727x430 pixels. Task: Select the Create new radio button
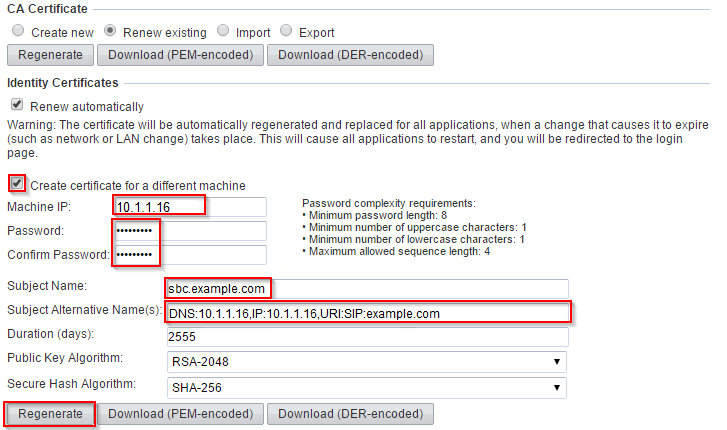[x=18, y=31]
